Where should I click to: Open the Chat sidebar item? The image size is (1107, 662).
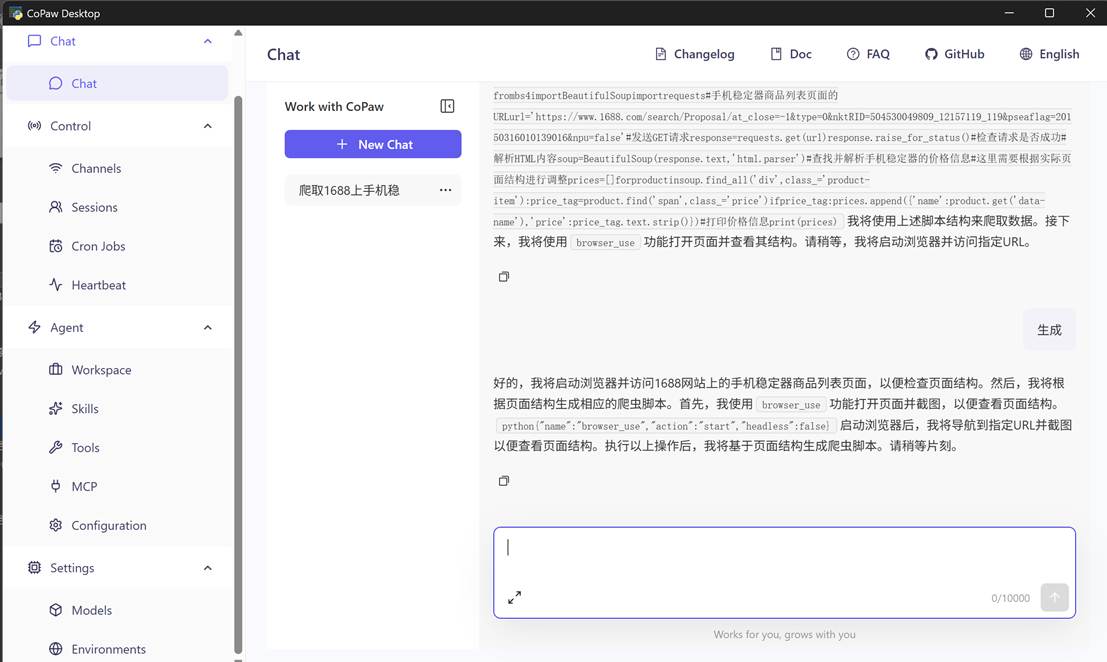click(117, 83)
